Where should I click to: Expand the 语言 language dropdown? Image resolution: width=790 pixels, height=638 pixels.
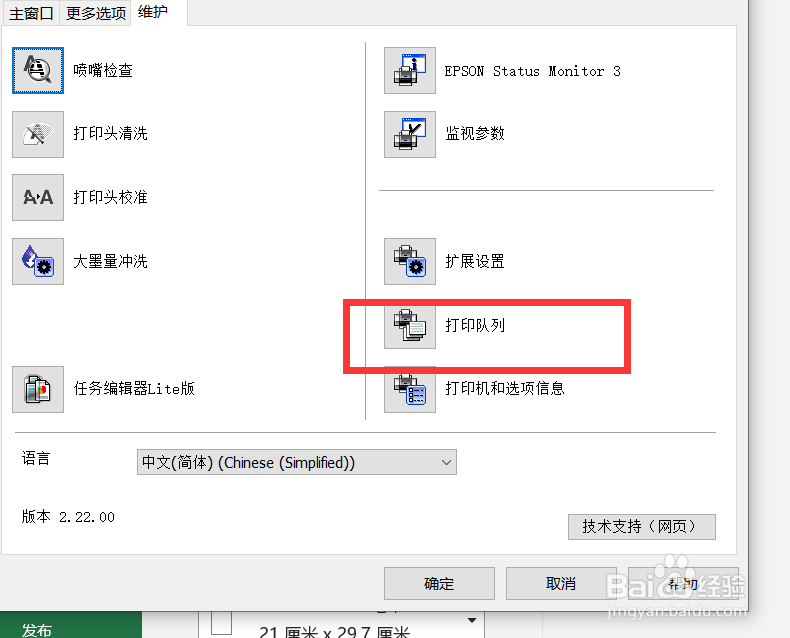[x=297, y=462]
